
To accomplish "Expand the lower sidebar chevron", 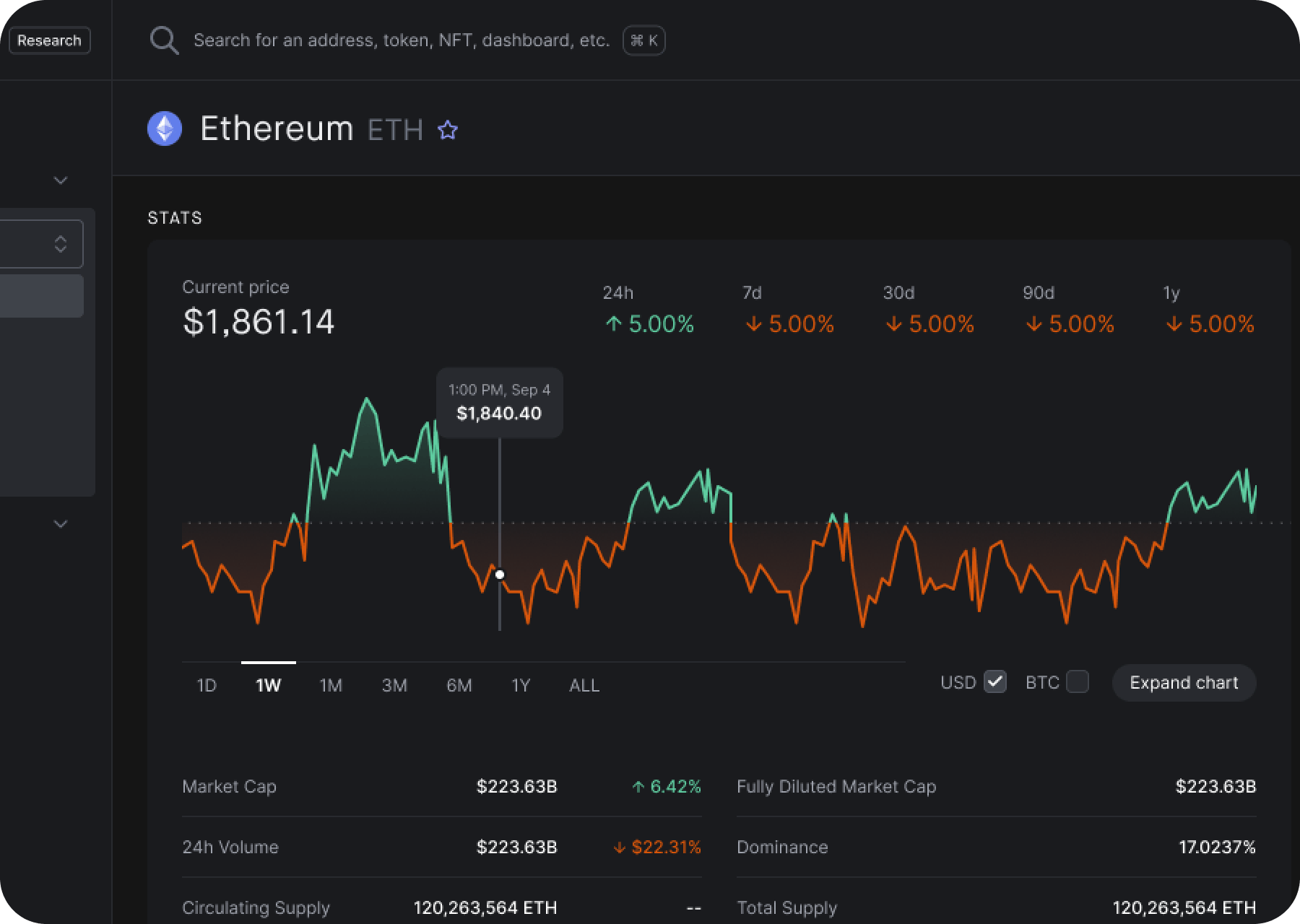I will tap(61, 524).
